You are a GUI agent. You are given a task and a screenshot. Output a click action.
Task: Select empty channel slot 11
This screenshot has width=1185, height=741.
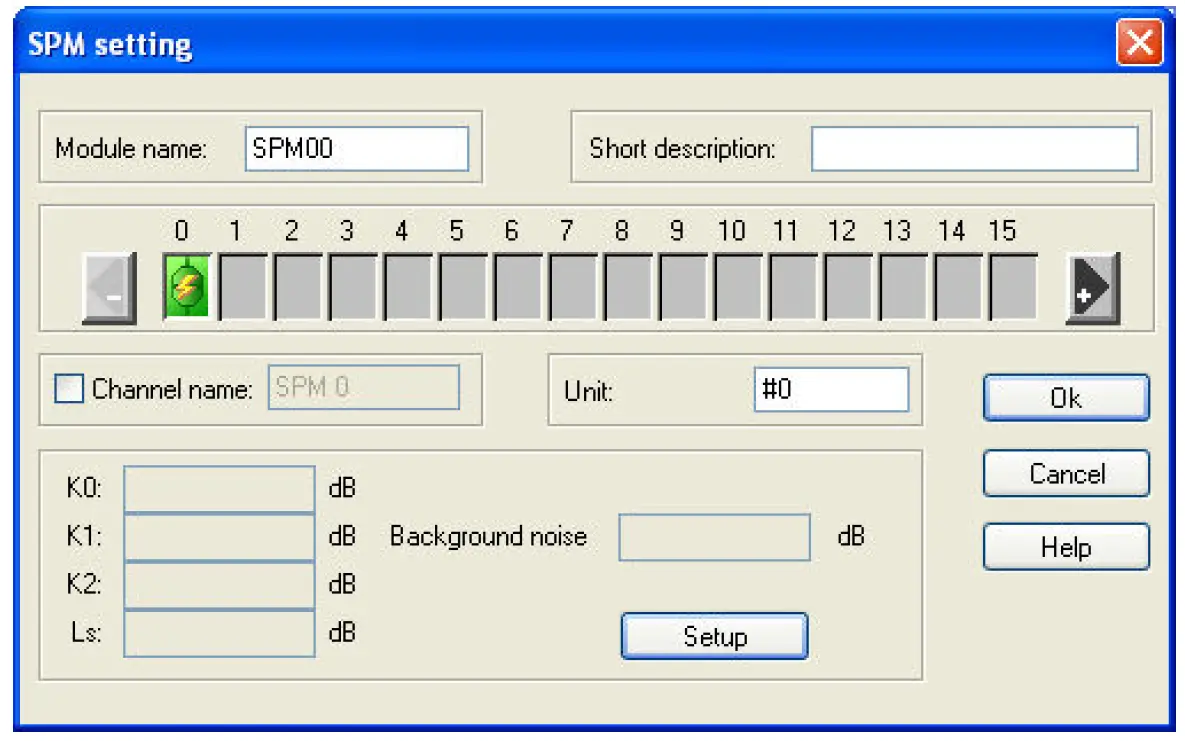click(x=794, y=287)
